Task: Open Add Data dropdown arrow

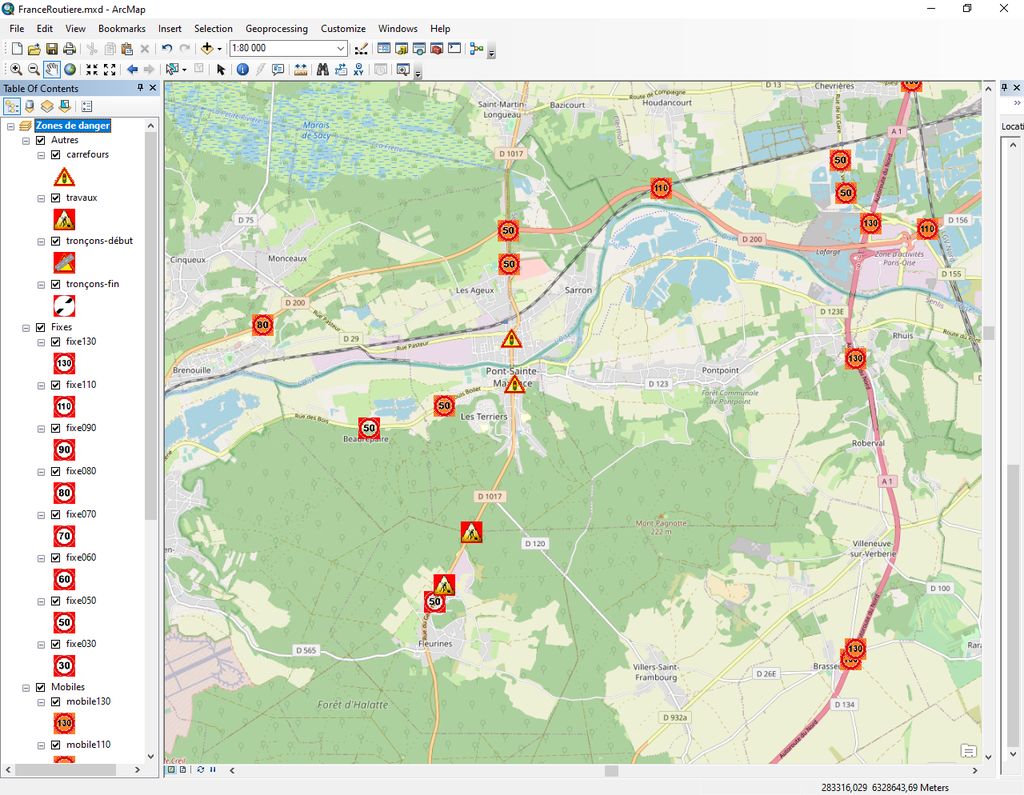Action: point(219,48)
